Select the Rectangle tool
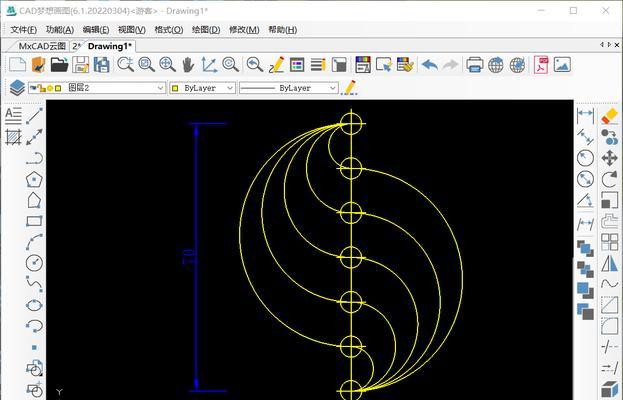 34,221
